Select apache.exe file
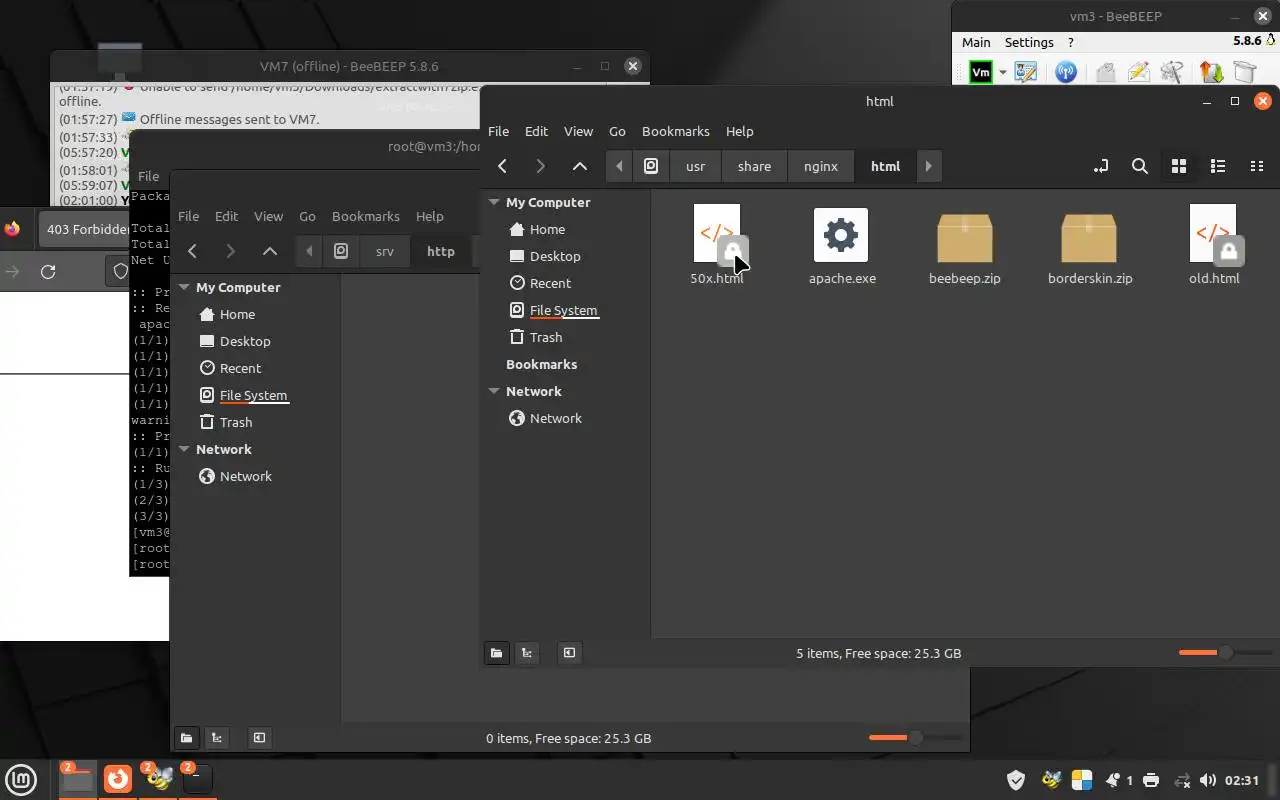The image size is (1280, 800). pyautogui.click(x=842, y=246)
